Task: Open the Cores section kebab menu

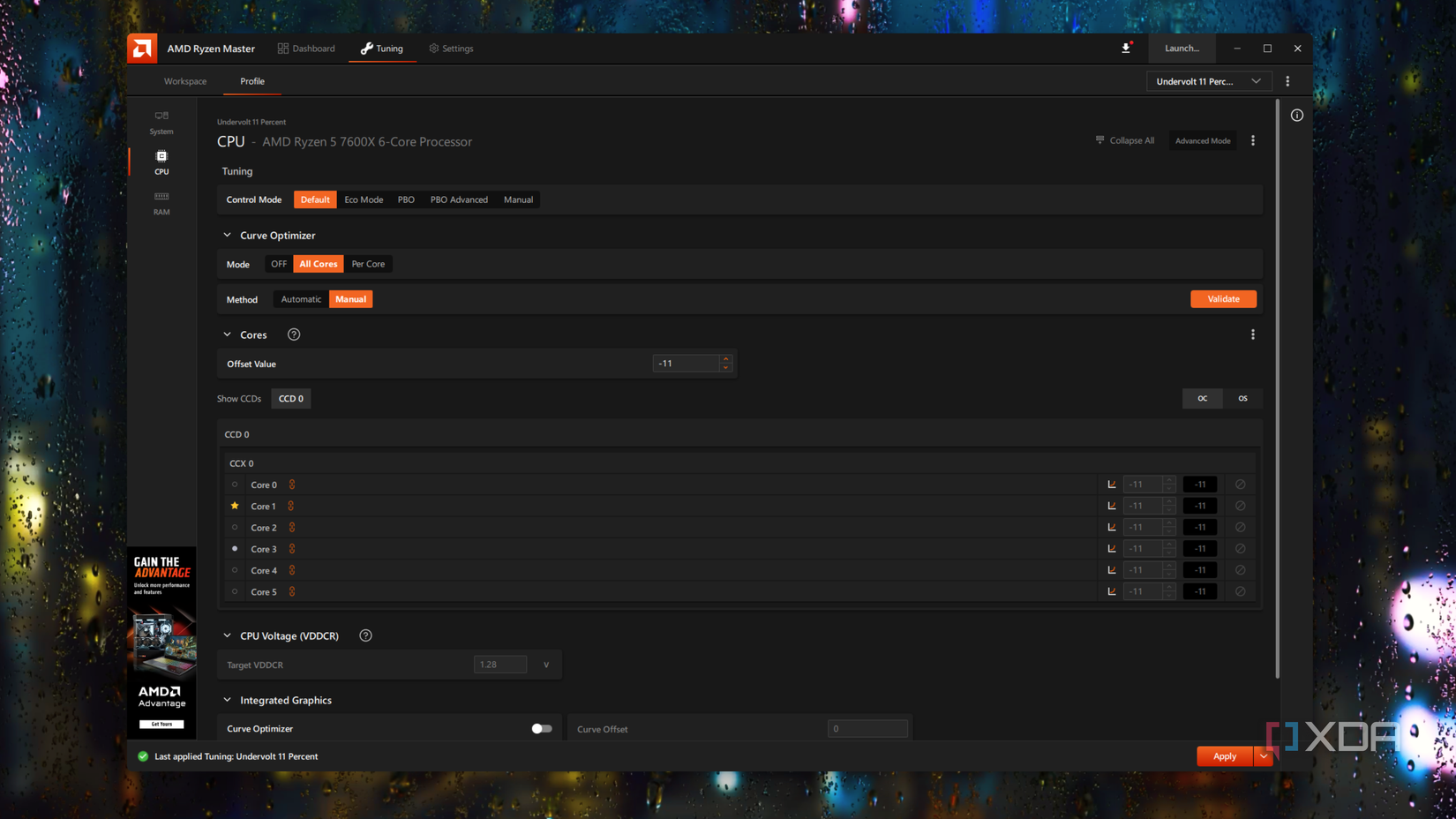Action: (x=1253, y=334)
